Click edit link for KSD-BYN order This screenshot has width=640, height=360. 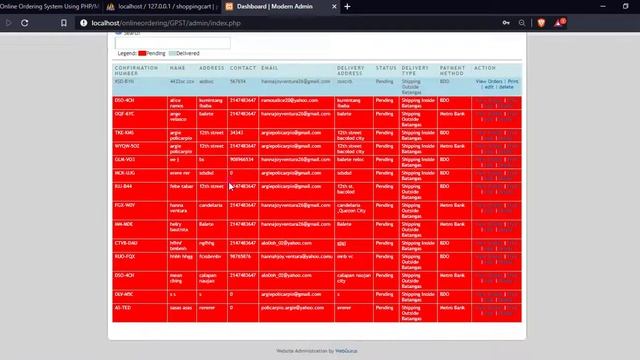coord(489,87)
